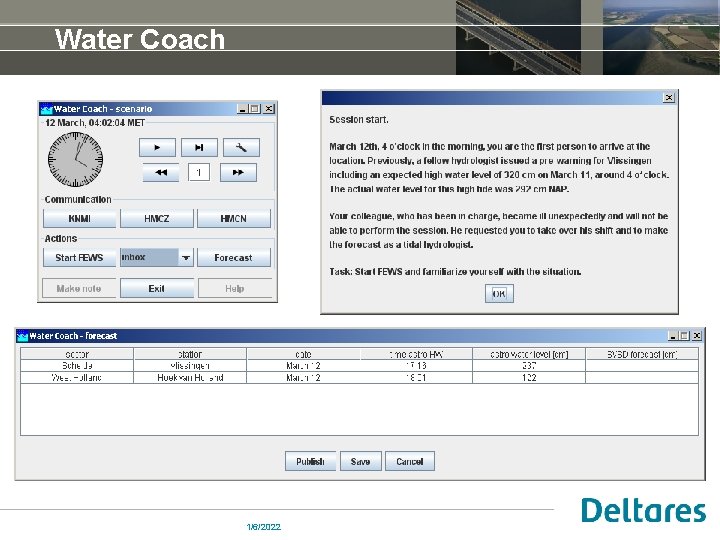The image size is (720, 540).
Task: Close the Water Coach forecast window
Action: click(697, 336)
